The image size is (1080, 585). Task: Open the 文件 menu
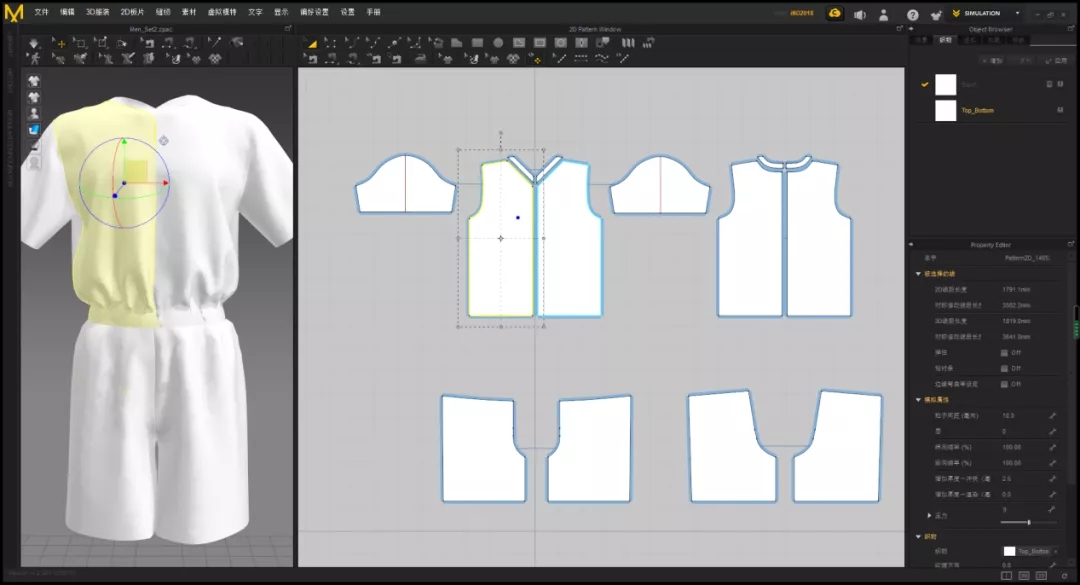pyautogui.click(x=41, y=13)
